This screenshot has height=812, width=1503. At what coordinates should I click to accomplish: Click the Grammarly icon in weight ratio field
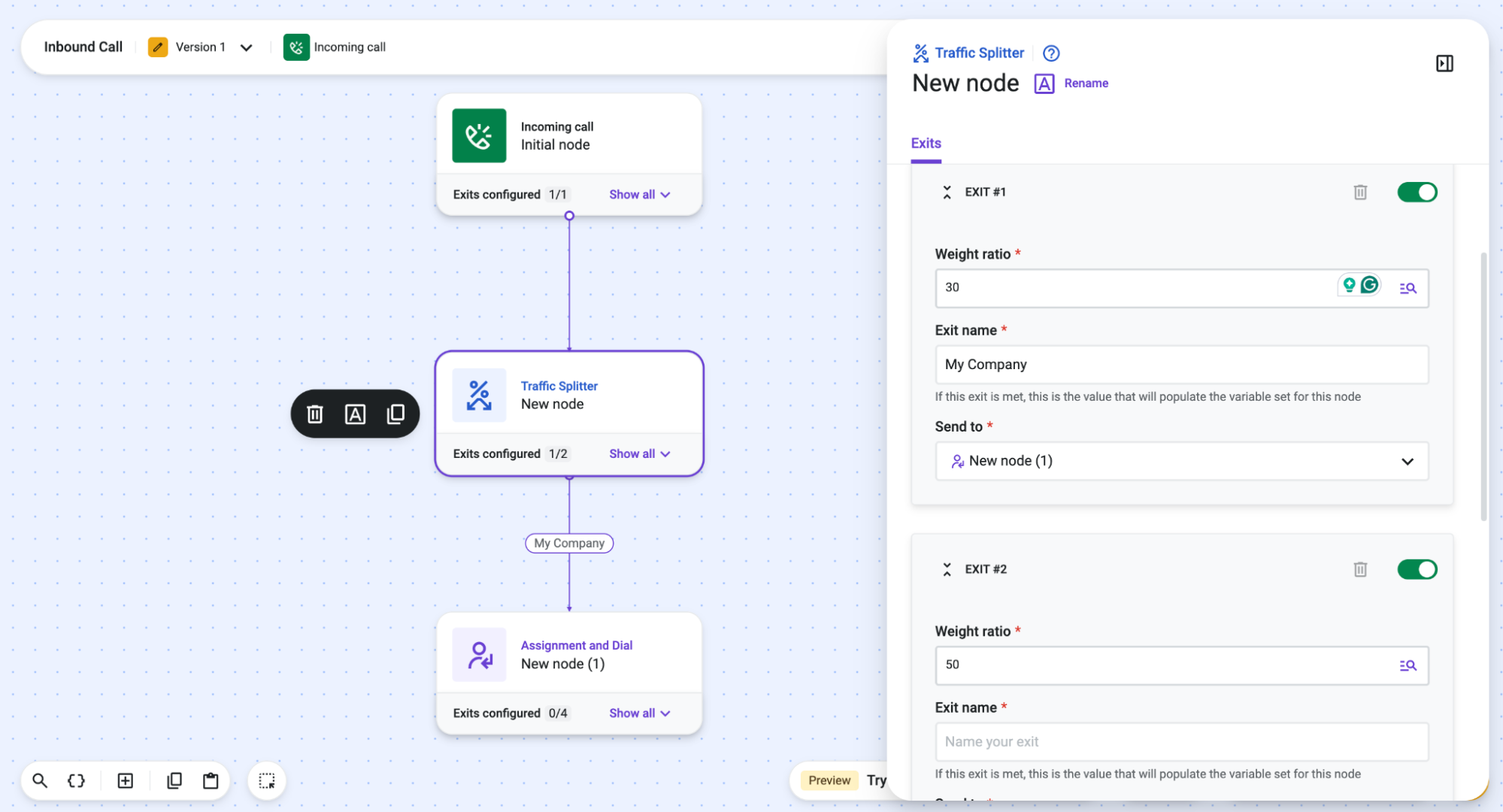pyautogui.click(x=1369, y=285)
